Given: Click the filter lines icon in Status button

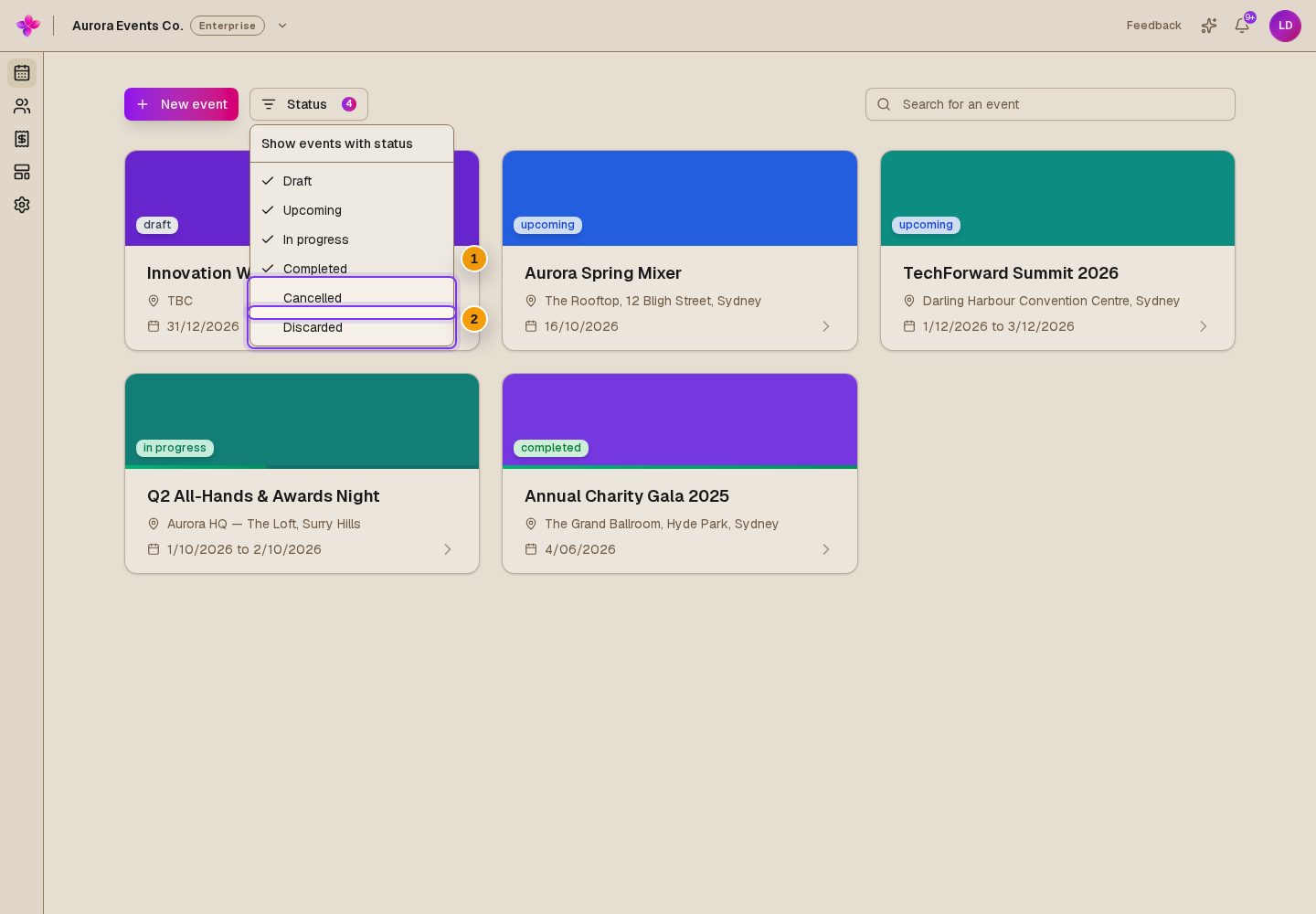Looking at the screenshot, I should pos(269,104).
